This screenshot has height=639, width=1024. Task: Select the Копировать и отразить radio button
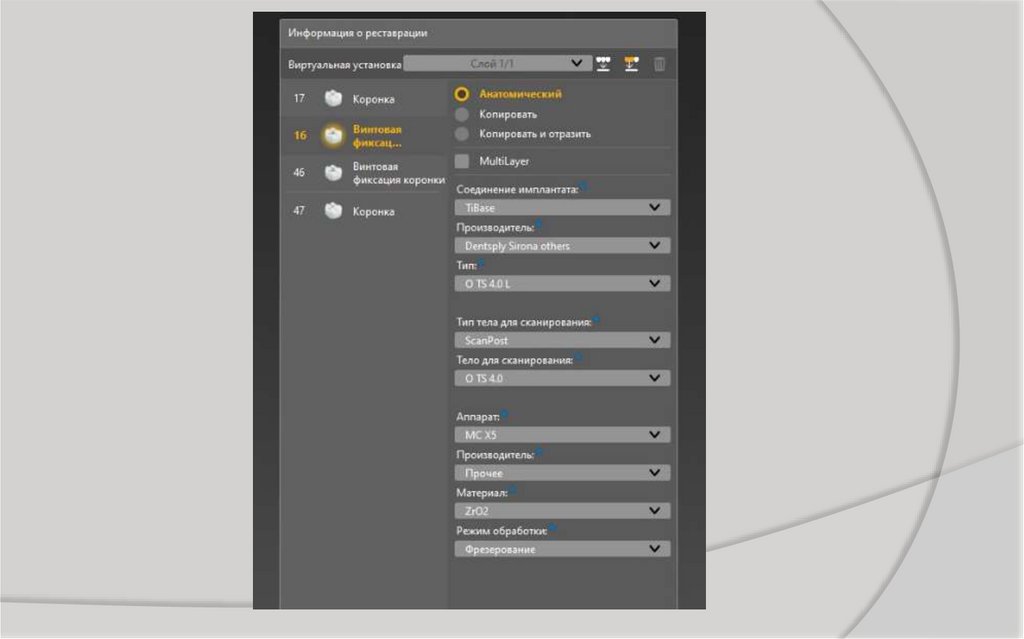462,134
